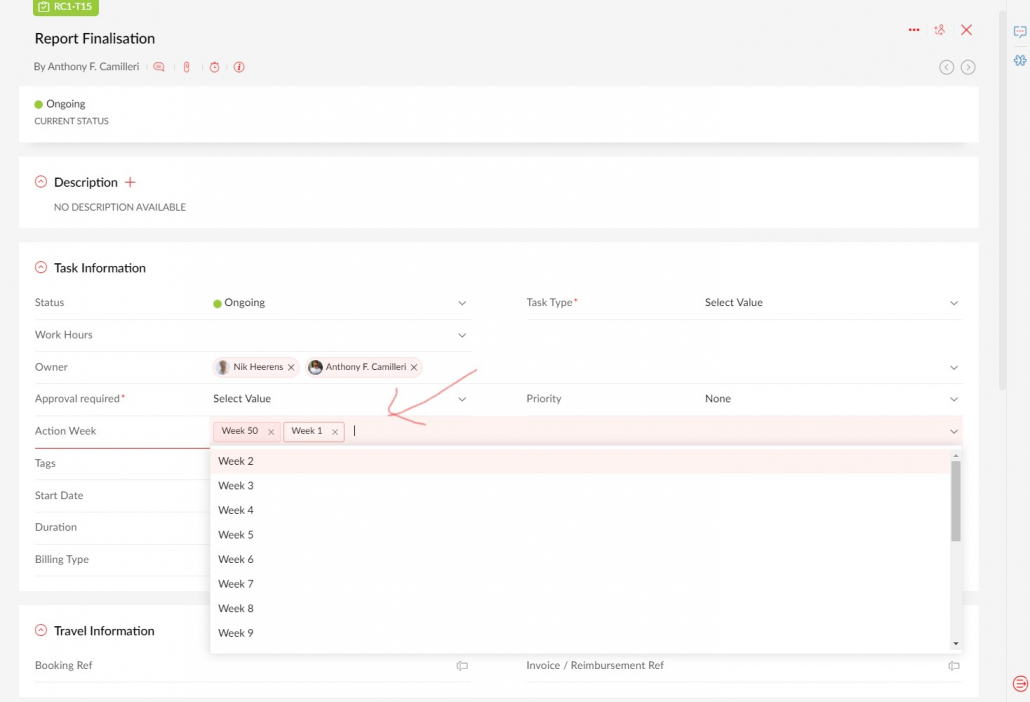Viewport: 1030px width, 702px height.
Task: Click the Ongoing current status text
Action: [66, 104]
